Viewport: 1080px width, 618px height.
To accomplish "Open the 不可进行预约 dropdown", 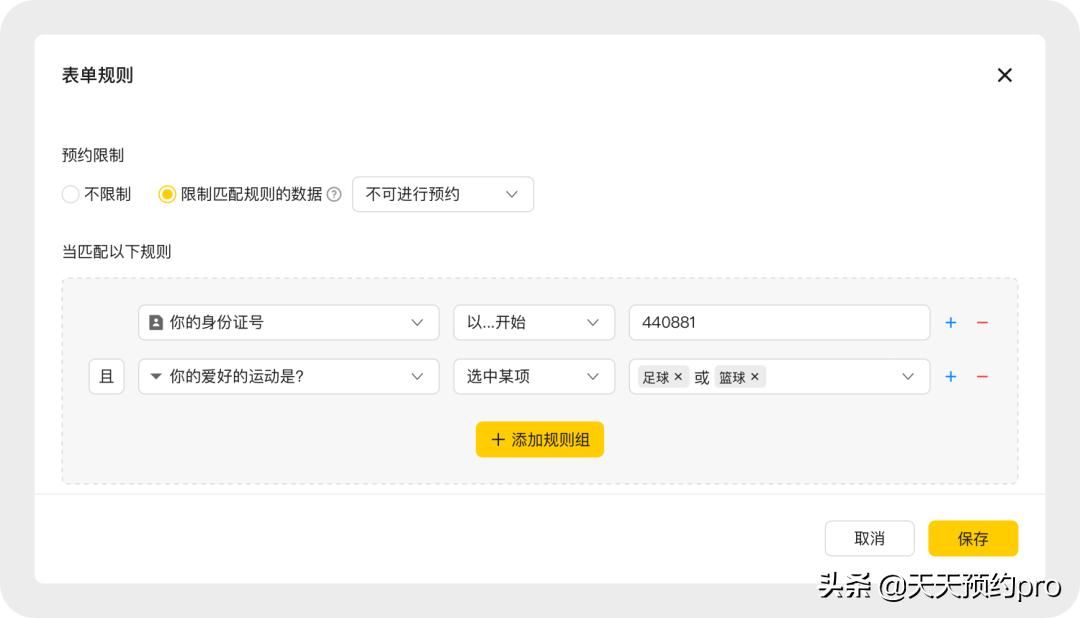I will 442,194.
